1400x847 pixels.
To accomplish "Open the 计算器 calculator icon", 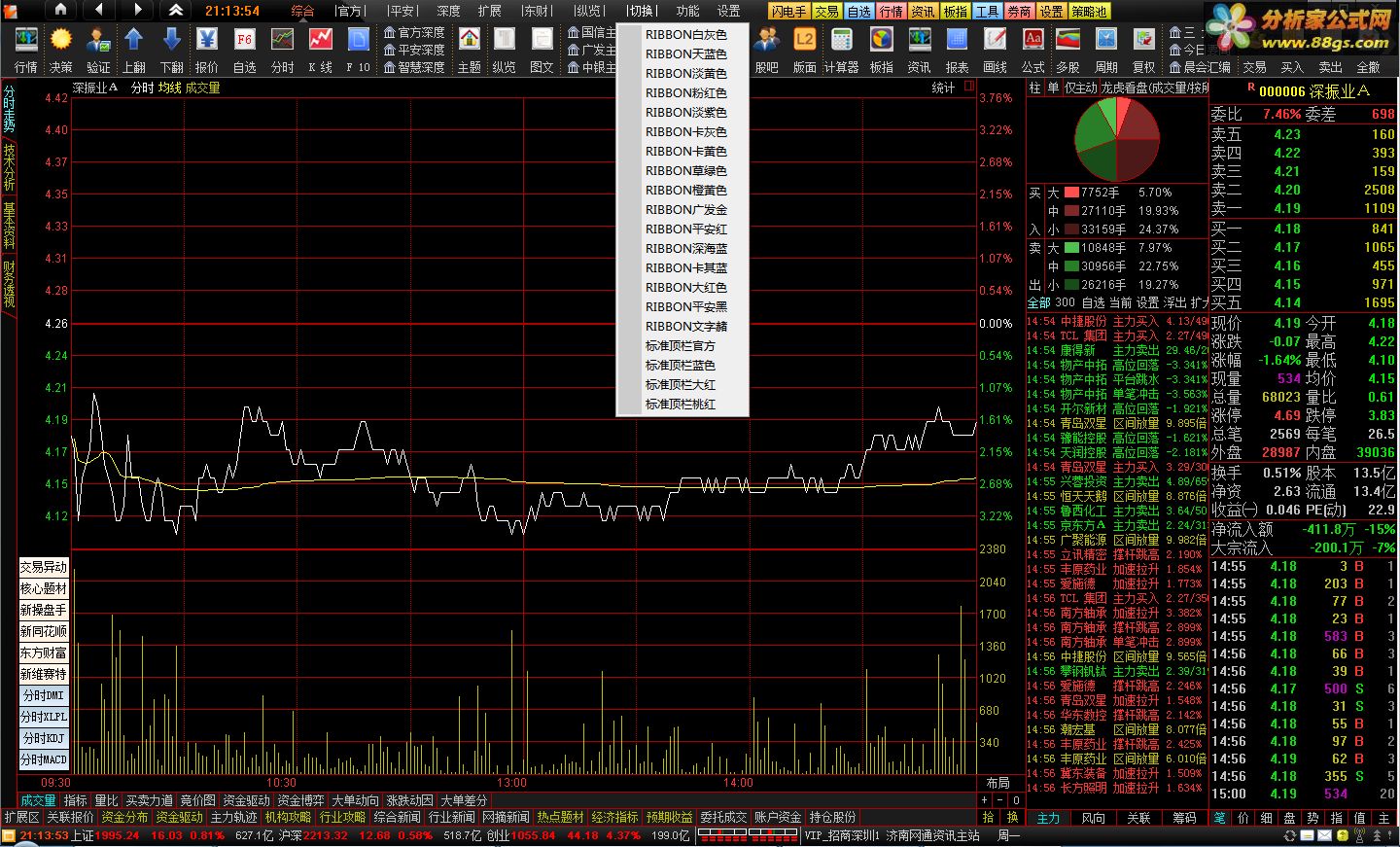I will click(x=842, y=51).
